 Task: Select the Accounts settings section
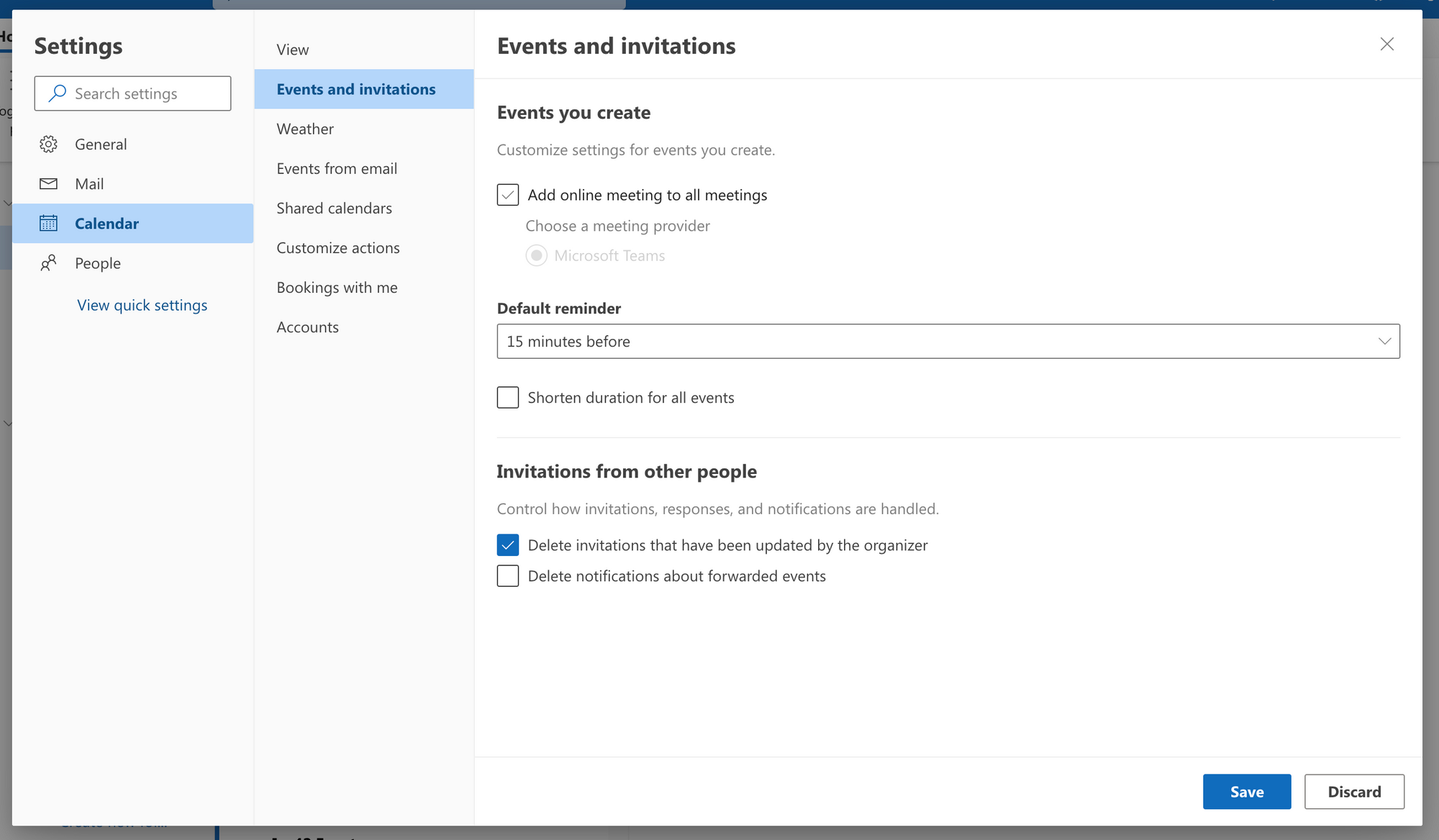[x=307, y=327]
